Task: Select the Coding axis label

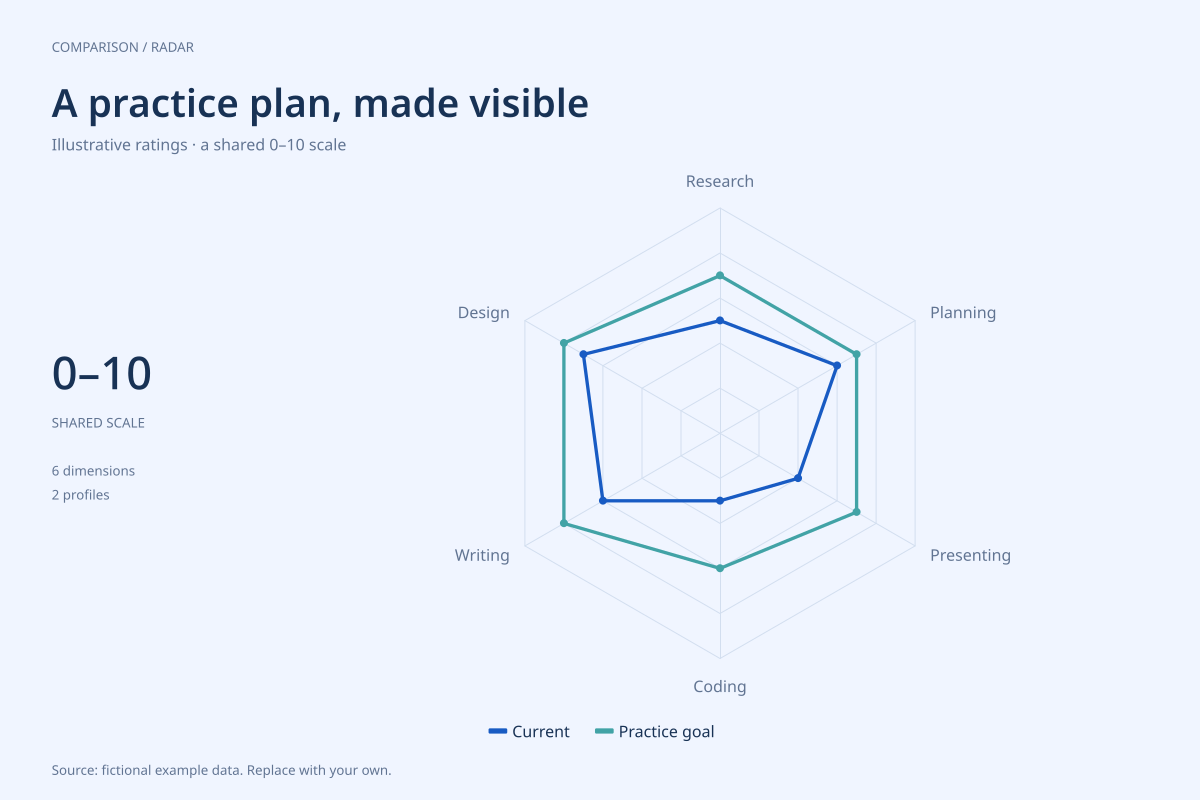Action: click(x=720, y=687)
